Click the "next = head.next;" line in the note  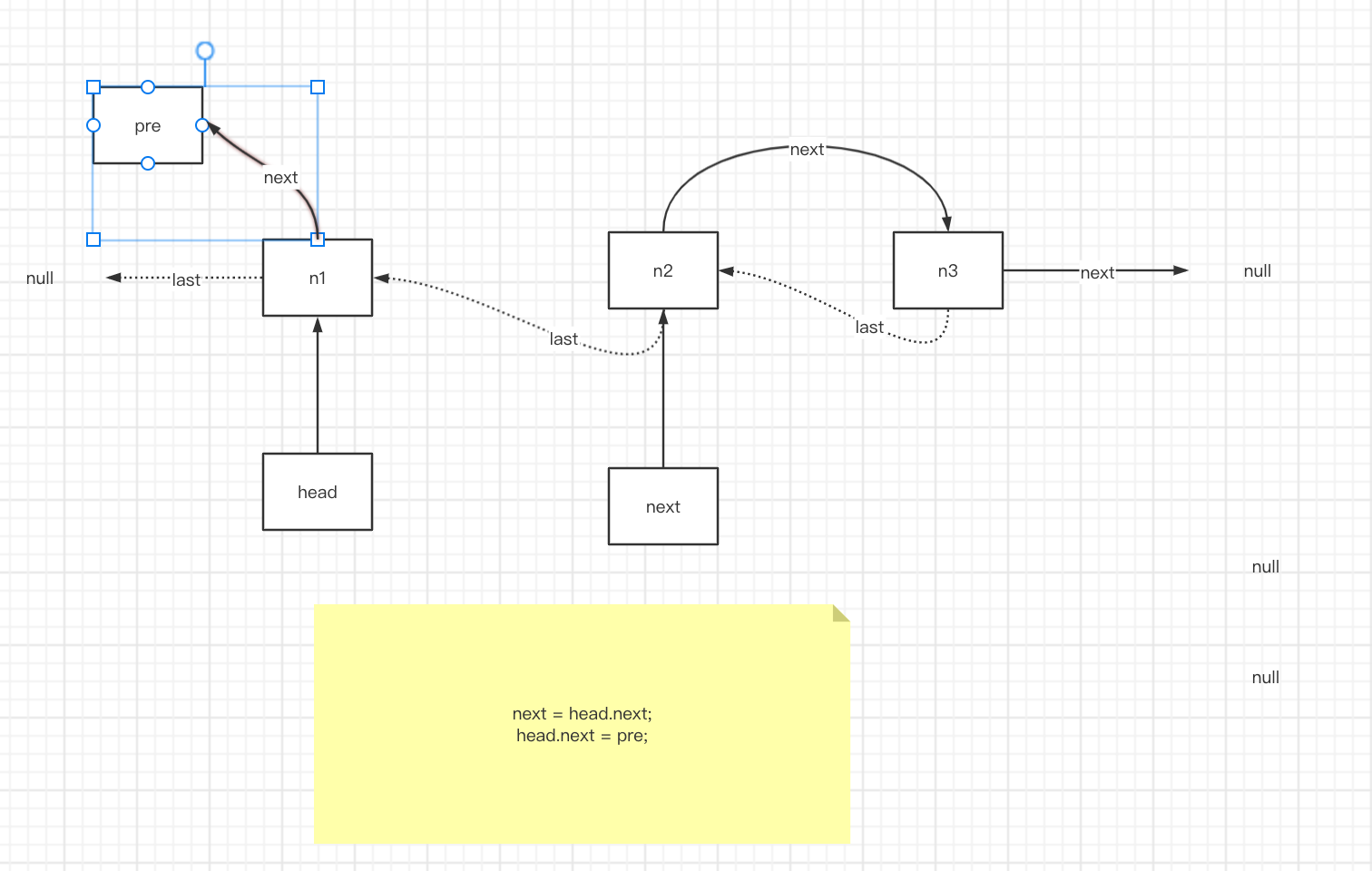[583, 714]
